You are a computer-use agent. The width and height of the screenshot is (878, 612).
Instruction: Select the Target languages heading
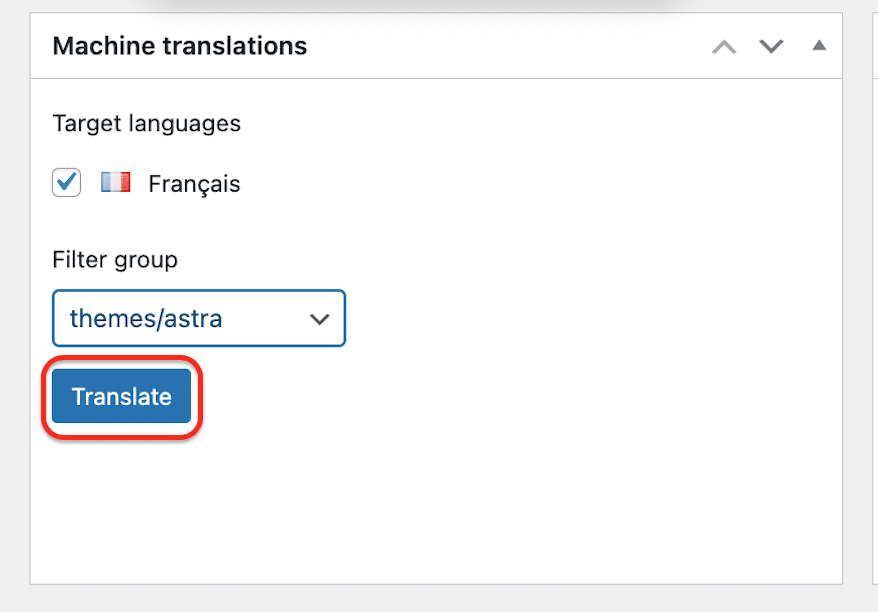tap(146, 123)
